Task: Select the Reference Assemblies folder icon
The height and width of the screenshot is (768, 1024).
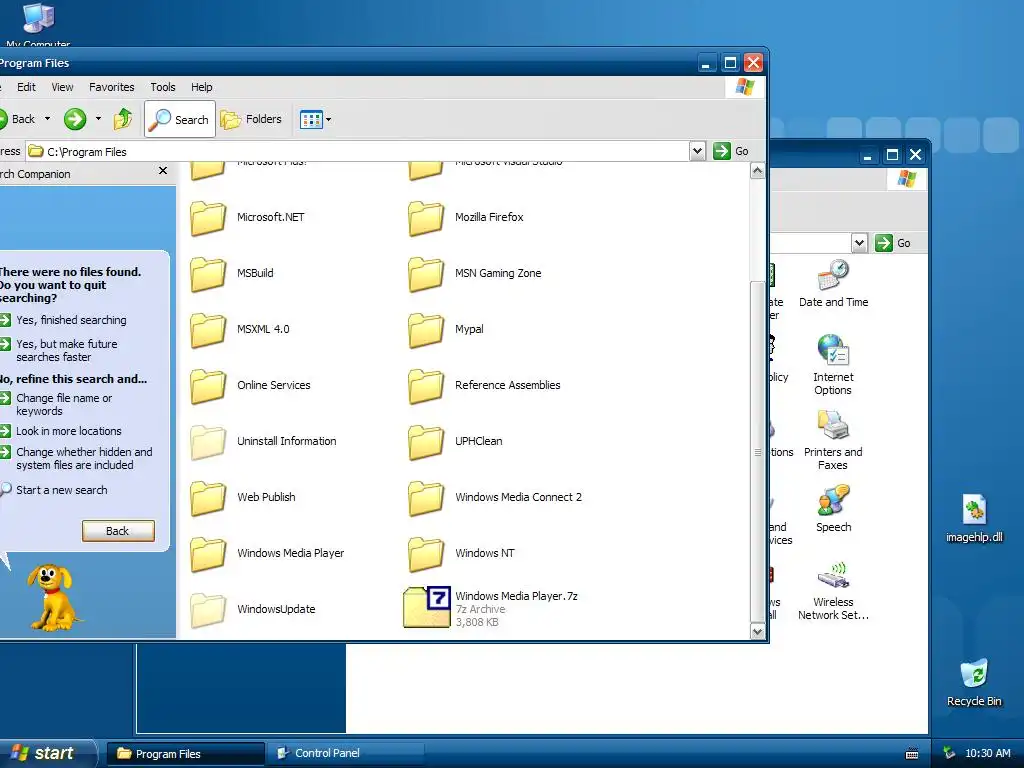Action: point(426,386)
